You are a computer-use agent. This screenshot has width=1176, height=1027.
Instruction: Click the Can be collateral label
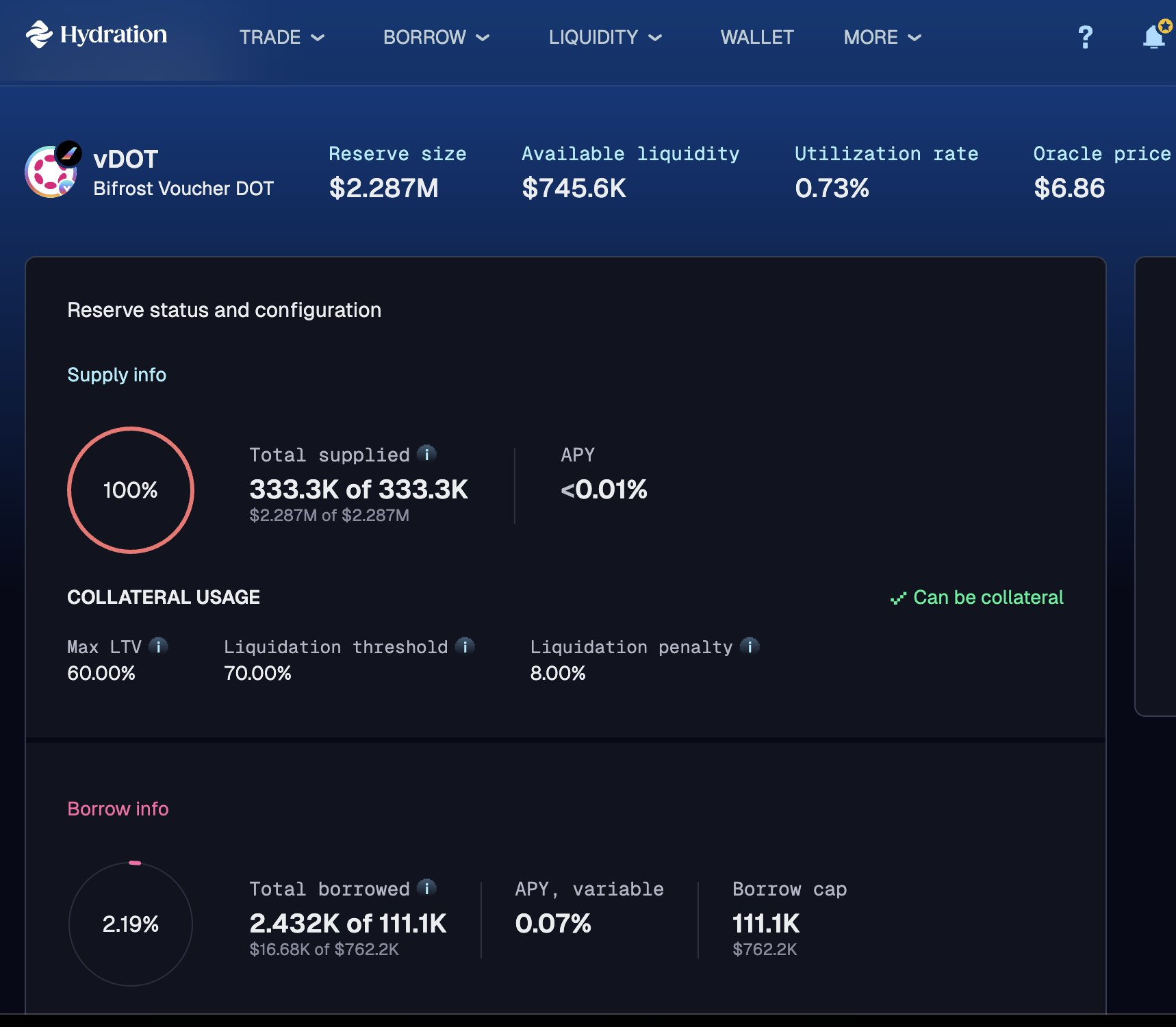(988, 597)
